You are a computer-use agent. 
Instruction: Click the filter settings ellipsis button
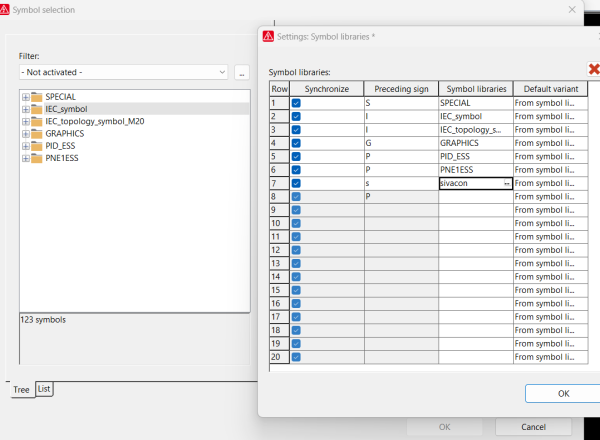tap(242, 72)
